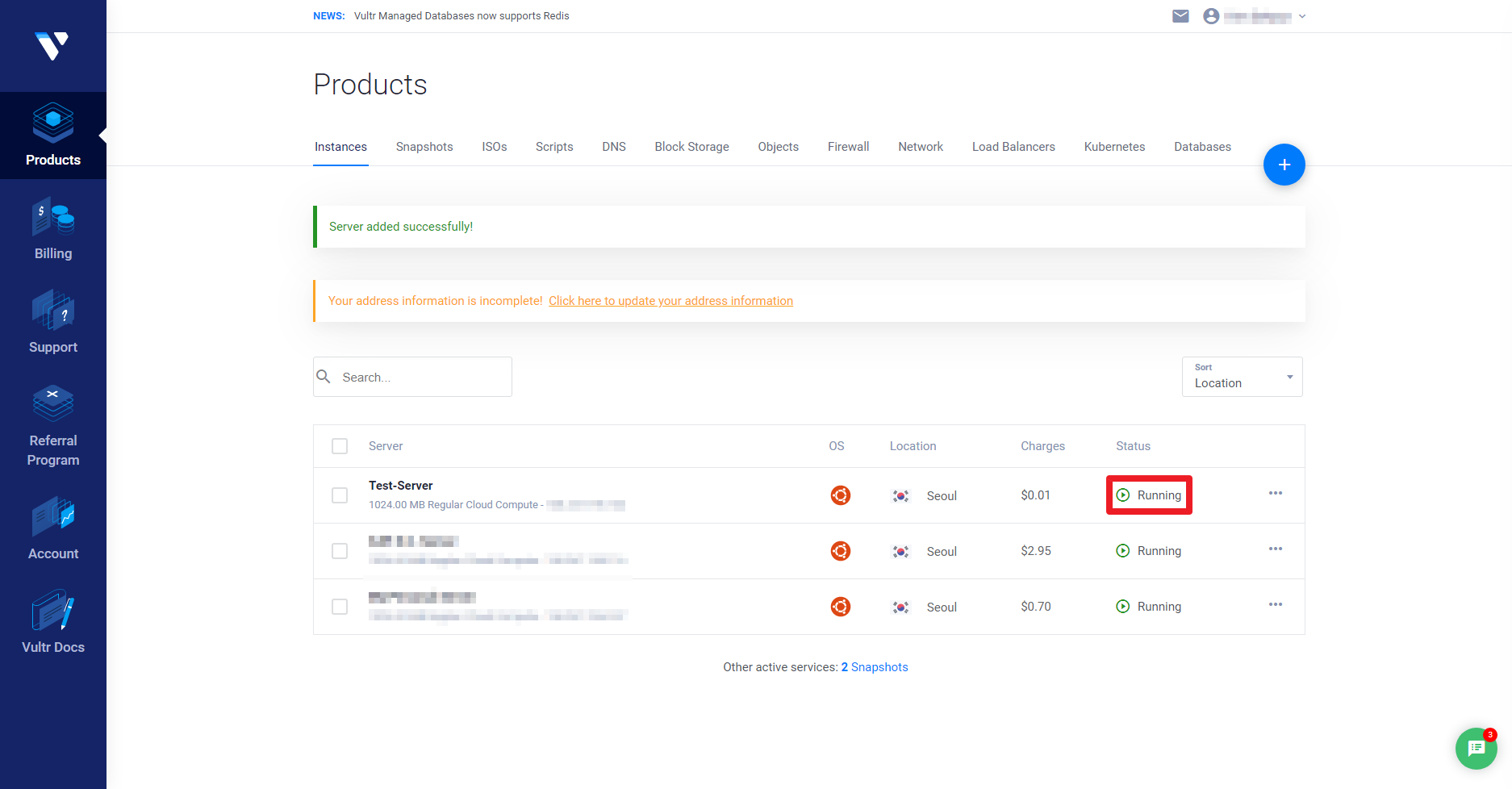Click the $0.01 charge value
The height and width of the screenshot is (789, 1512).
coord(1035,495)
